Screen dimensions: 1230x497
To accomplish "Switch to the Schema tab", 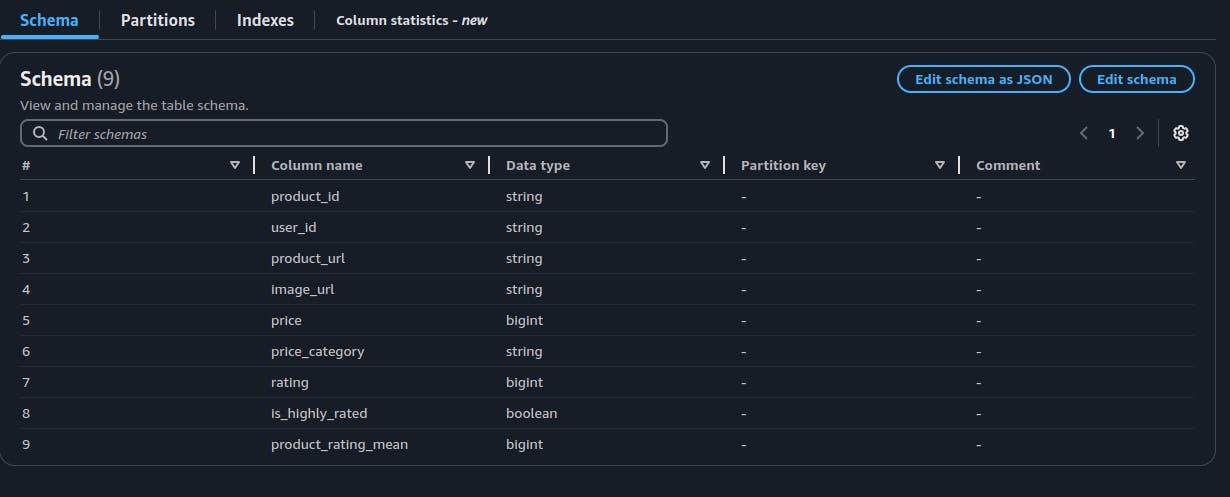I will pos(49,20).
